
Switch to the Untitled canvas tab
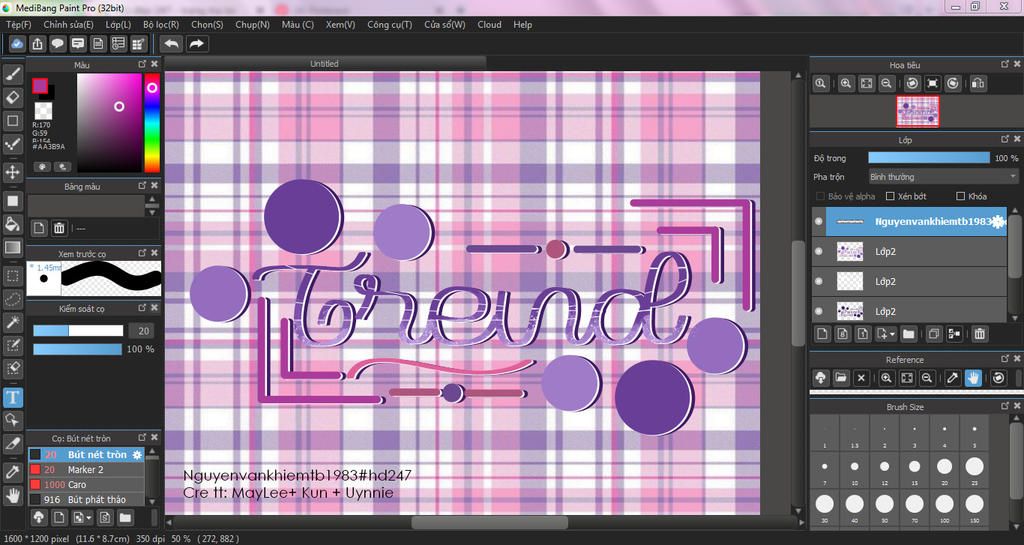(x=325, y=63)
